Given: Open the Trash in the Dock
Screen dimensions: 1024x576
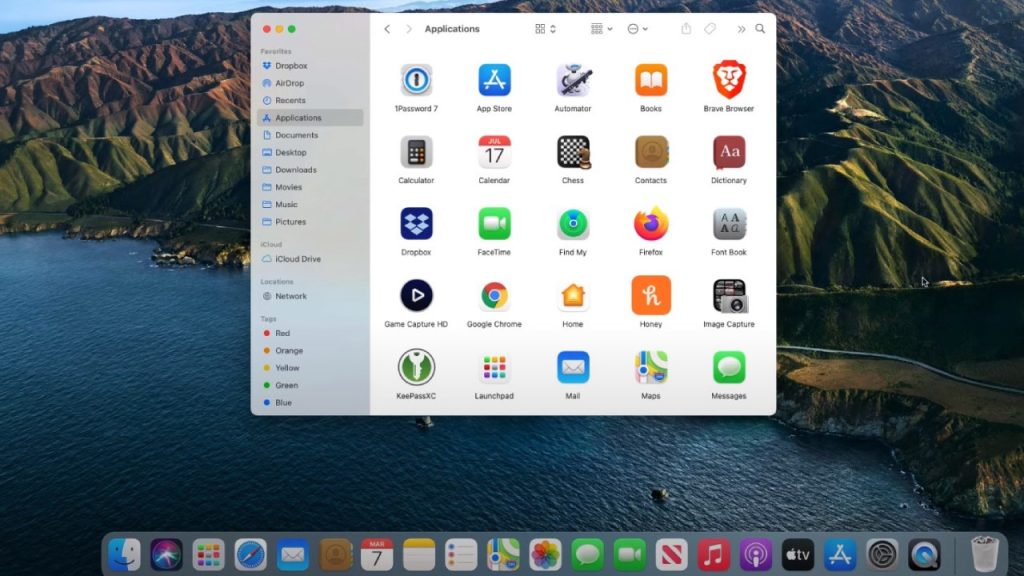Looking at the screenshot, I should click(984, 554).
